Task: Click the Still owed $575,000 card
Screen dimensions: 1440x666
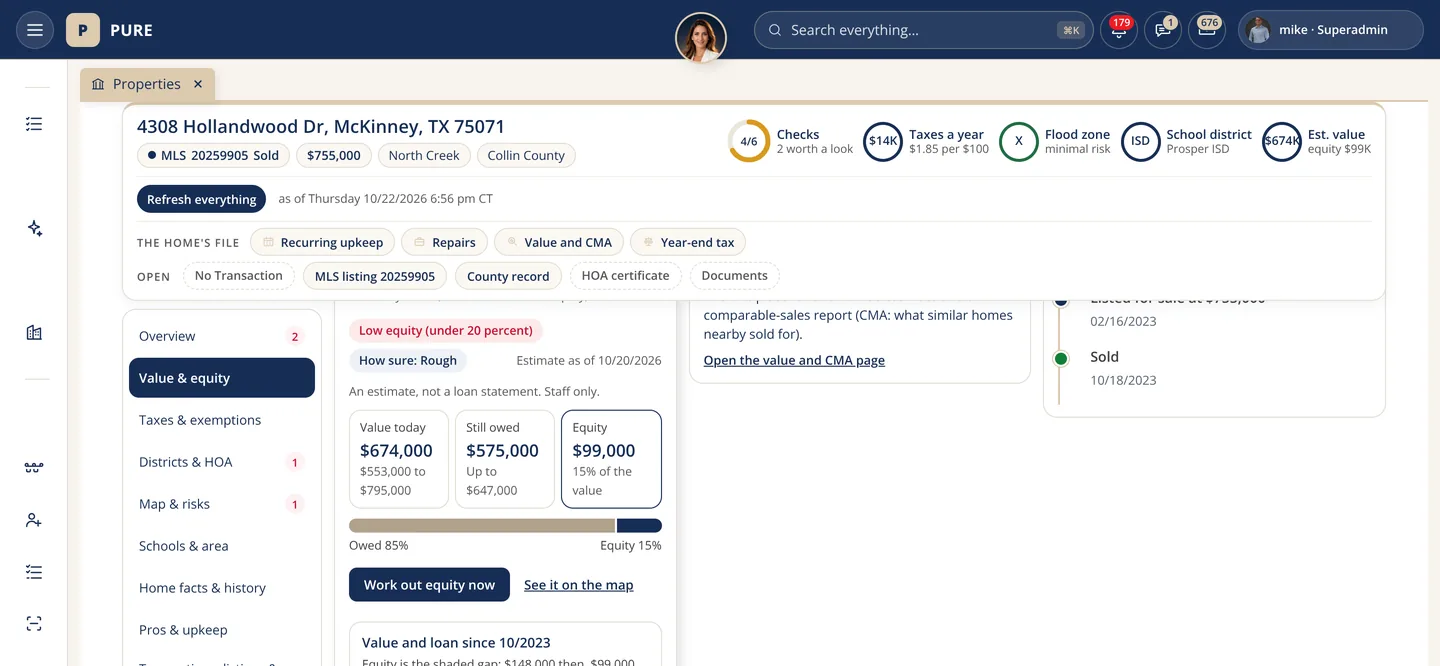Action: tap(504, 459)
